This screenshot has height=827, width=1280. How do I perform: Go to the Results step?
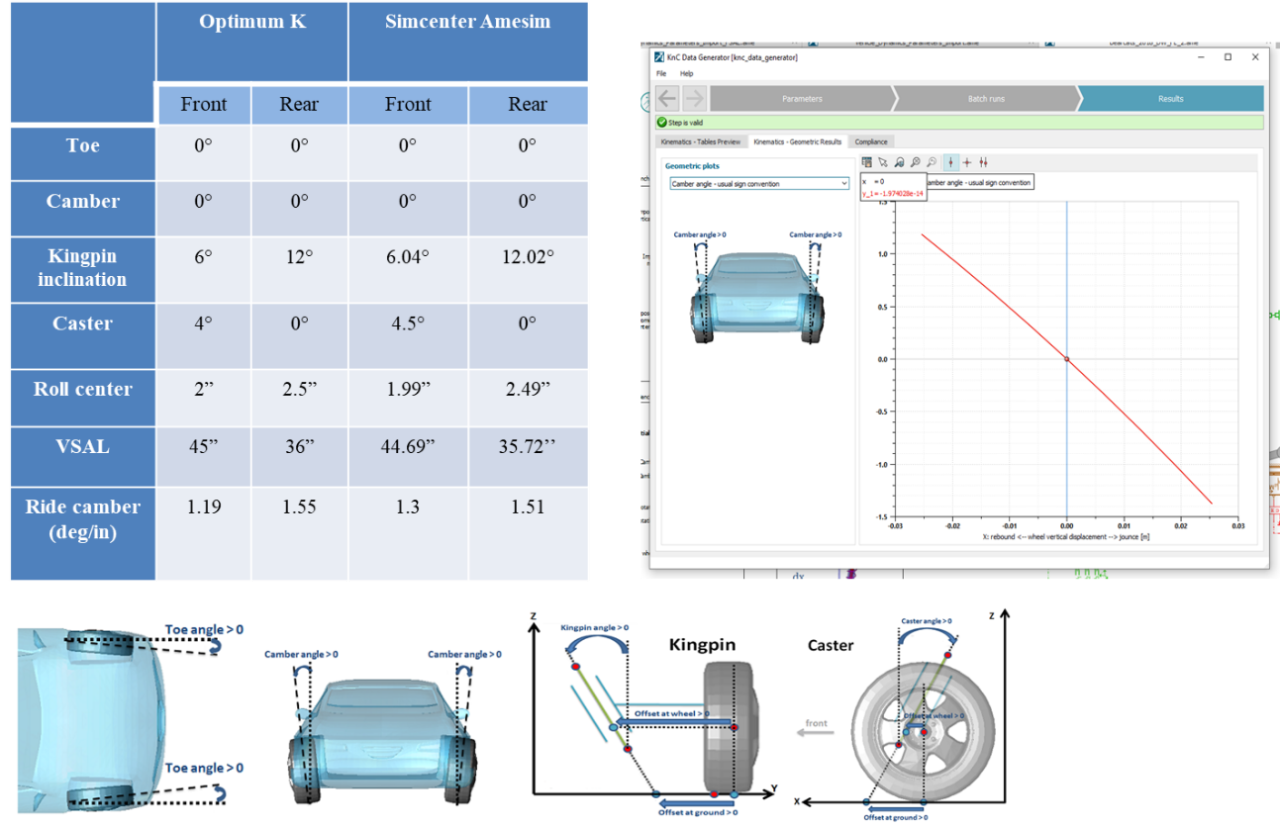(x=1170, y=99)
